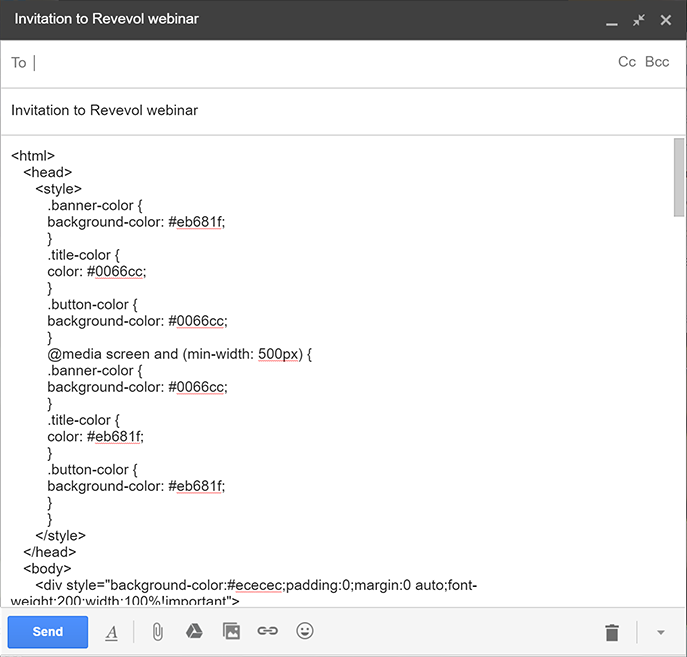Attach files using the paperclip icon

coord(157,632)
